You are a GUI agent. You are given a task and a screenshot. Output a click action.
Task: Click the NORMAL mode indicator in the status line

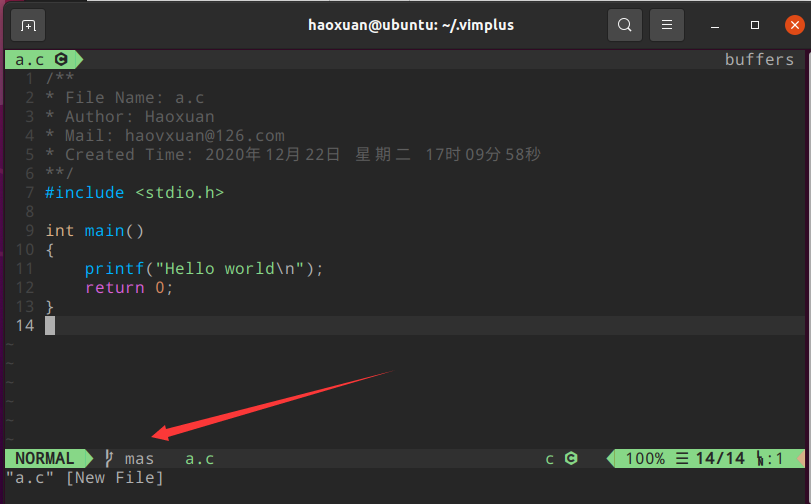click(44, 459)
